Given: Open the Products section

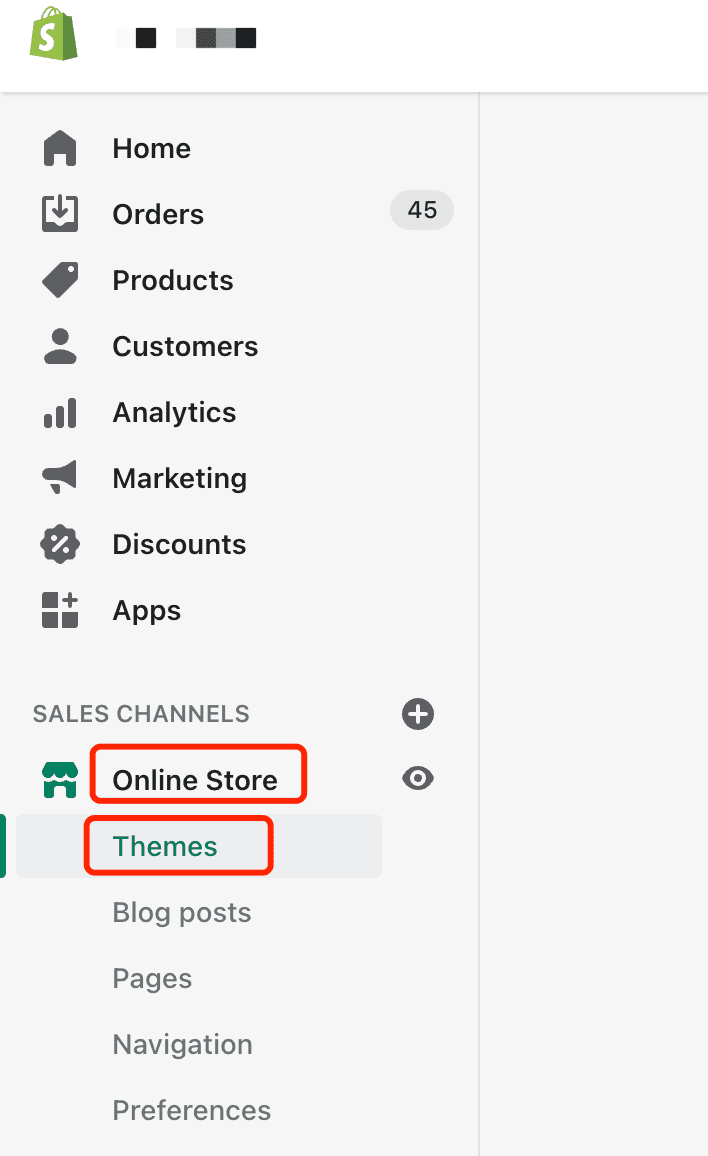Looking at the screenshot, I should (173, 280).
